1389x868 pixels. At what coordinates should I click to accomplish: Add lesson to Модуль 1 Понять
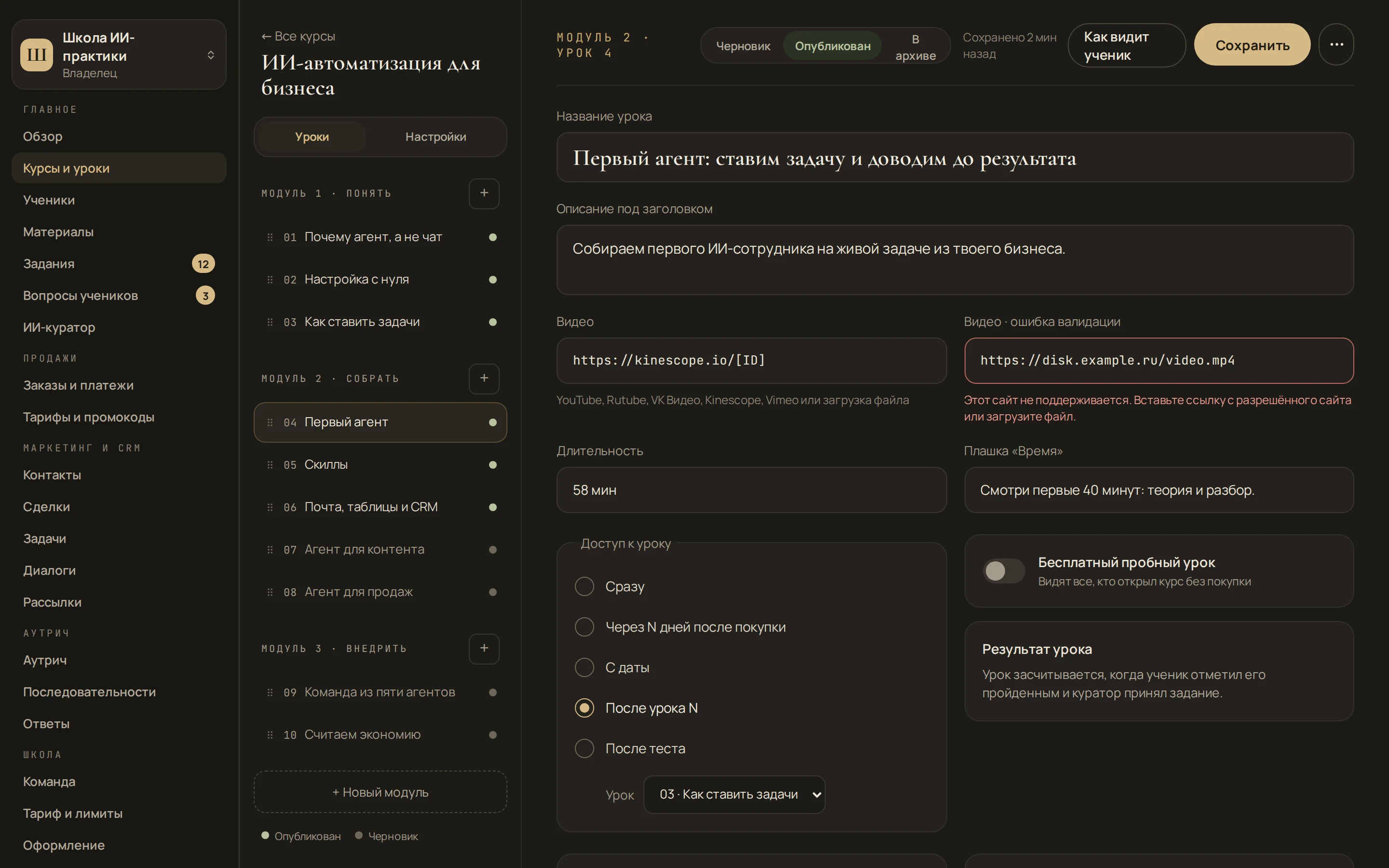click(x=484, y=193)
